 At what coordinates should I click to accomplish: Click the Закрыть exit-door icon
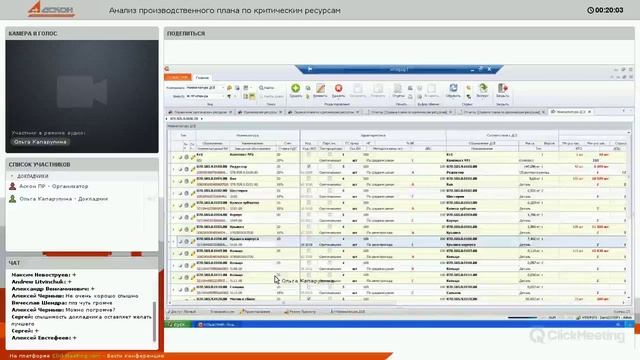(502, 88)
